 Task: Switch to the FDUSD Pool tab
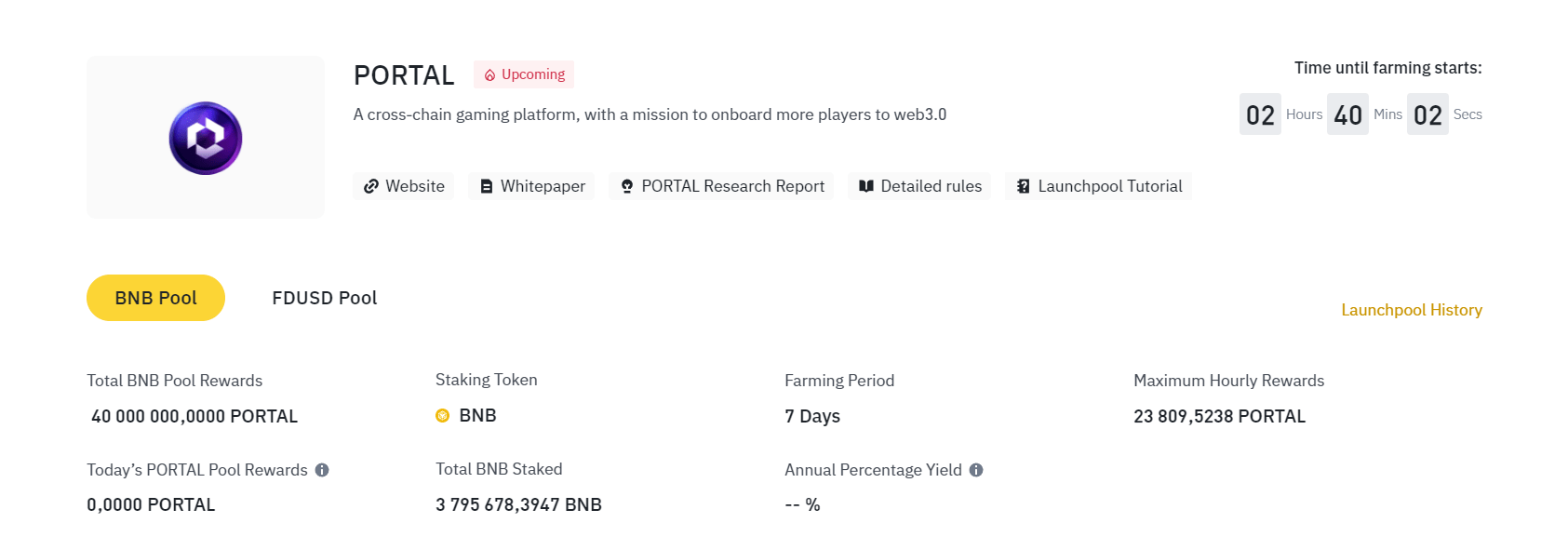324,298
